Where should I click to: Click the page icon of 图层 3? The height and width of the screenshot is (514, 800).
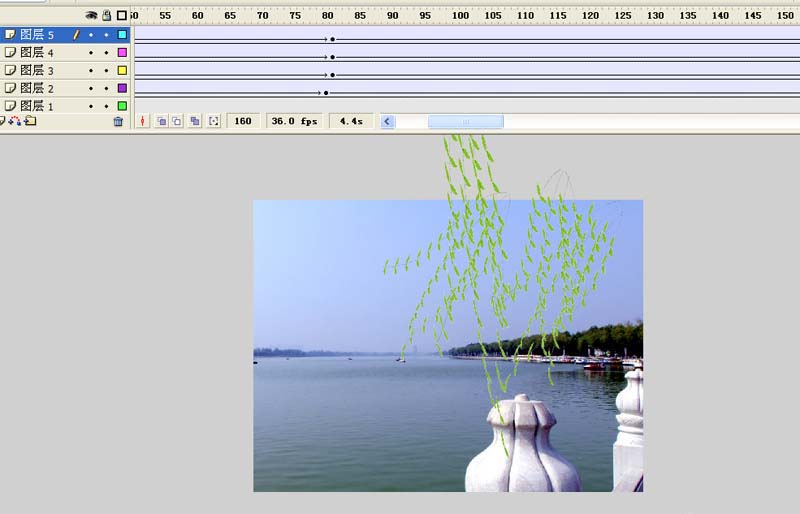coord(10,70)
